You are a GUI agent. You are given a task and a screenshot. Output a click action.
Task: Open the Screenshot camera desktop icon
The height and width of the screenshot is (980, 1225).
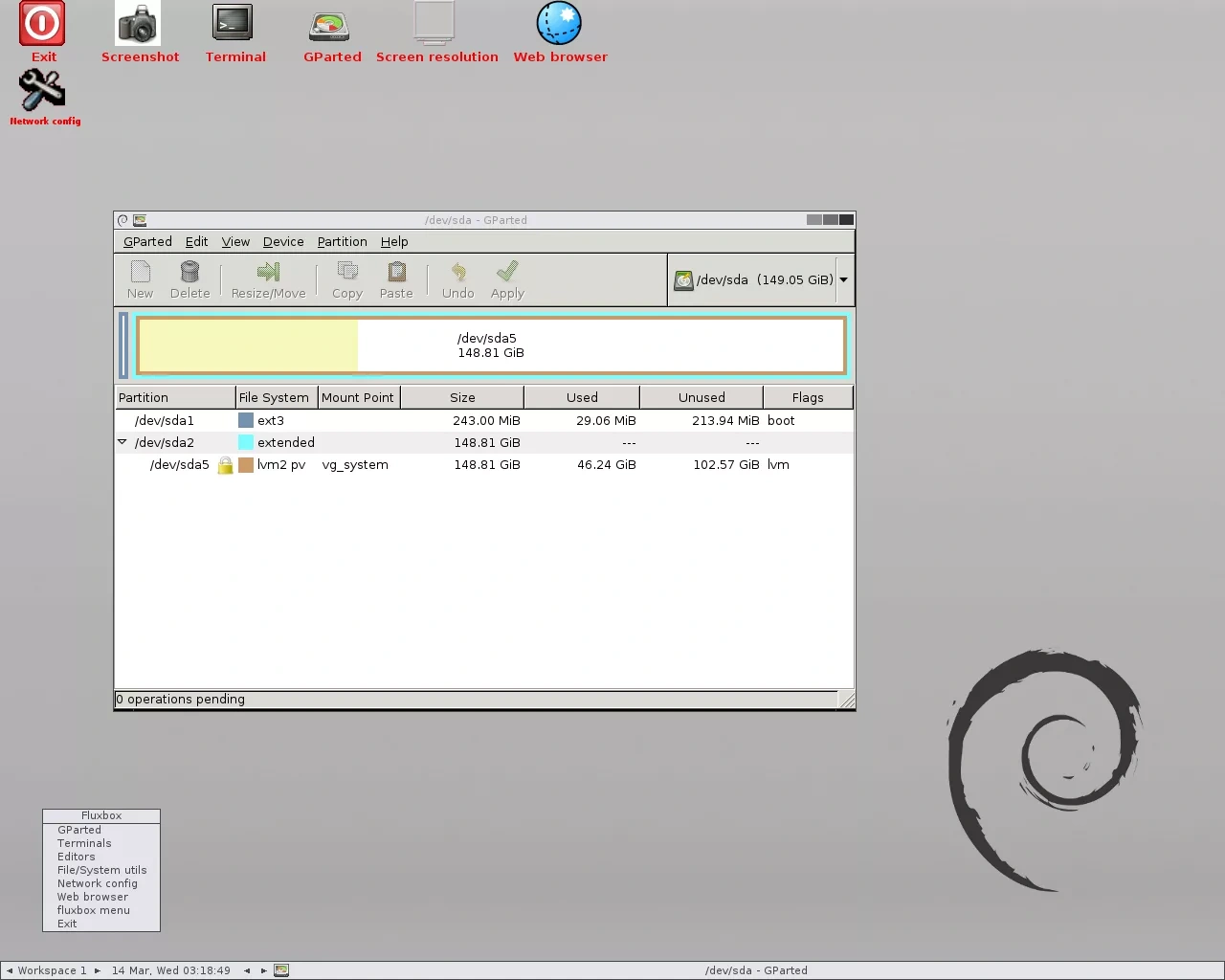138,23
